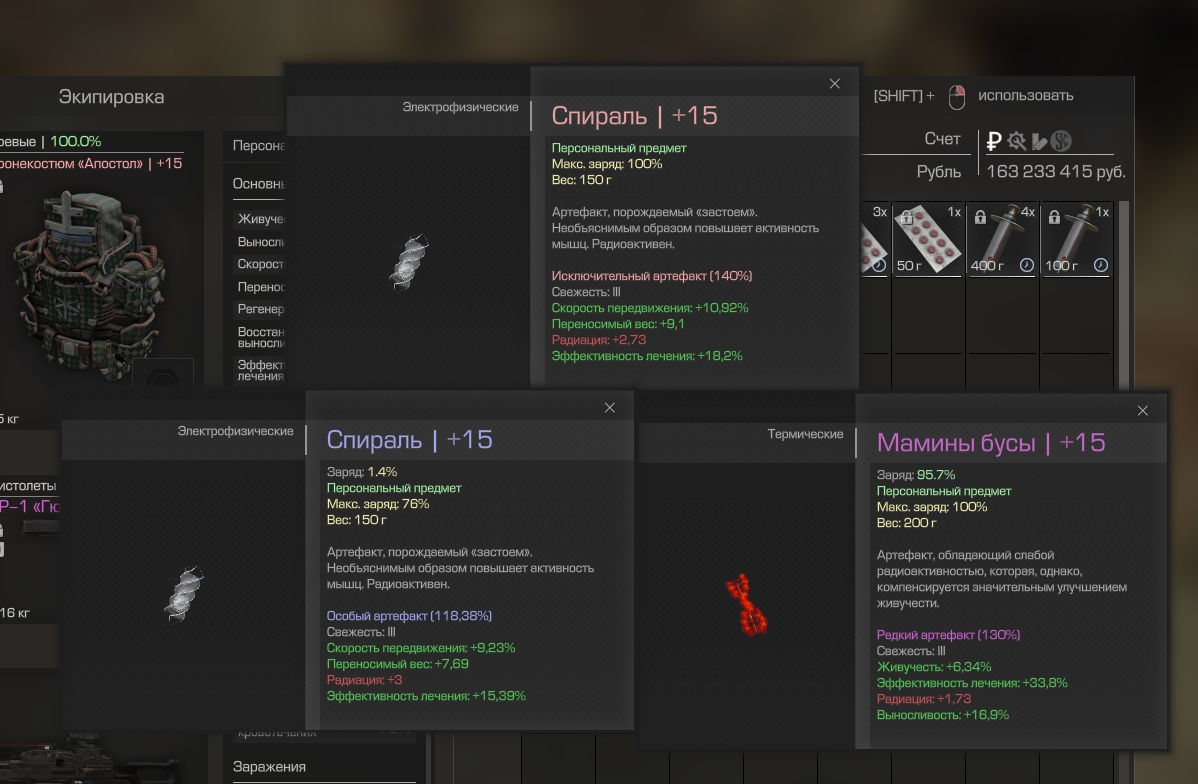Click the lock icon on the 50 g pills
1198x784 pixels.
[907, 217]
